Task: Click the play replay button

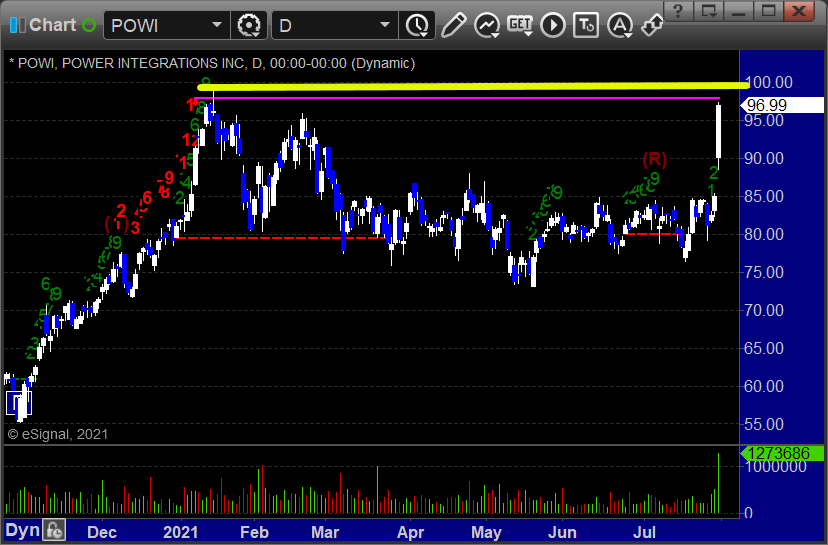Action: (x=553, y=25)
